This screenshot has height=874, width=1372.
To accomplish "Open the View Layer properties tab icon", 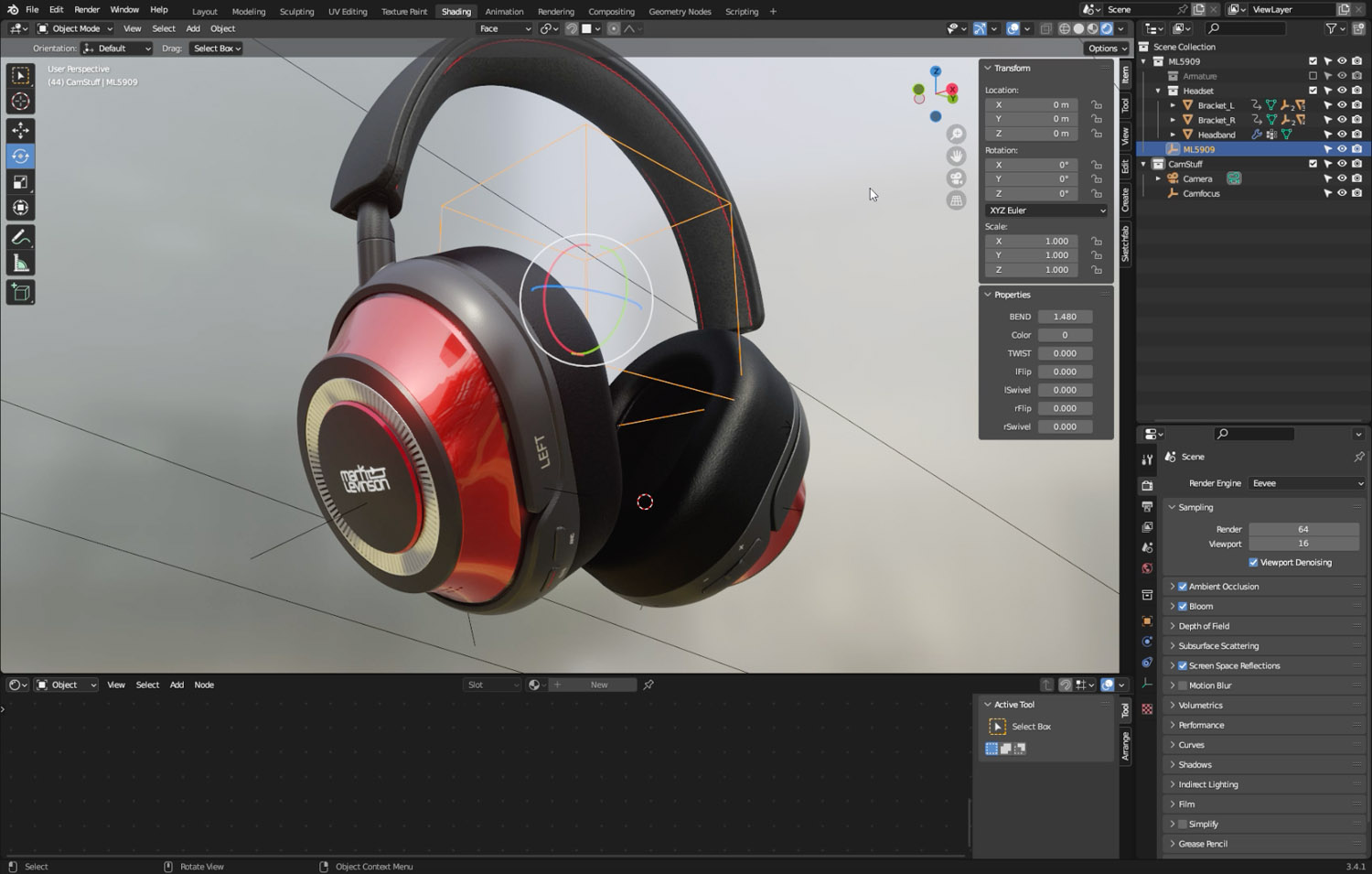I will 1147,527.
